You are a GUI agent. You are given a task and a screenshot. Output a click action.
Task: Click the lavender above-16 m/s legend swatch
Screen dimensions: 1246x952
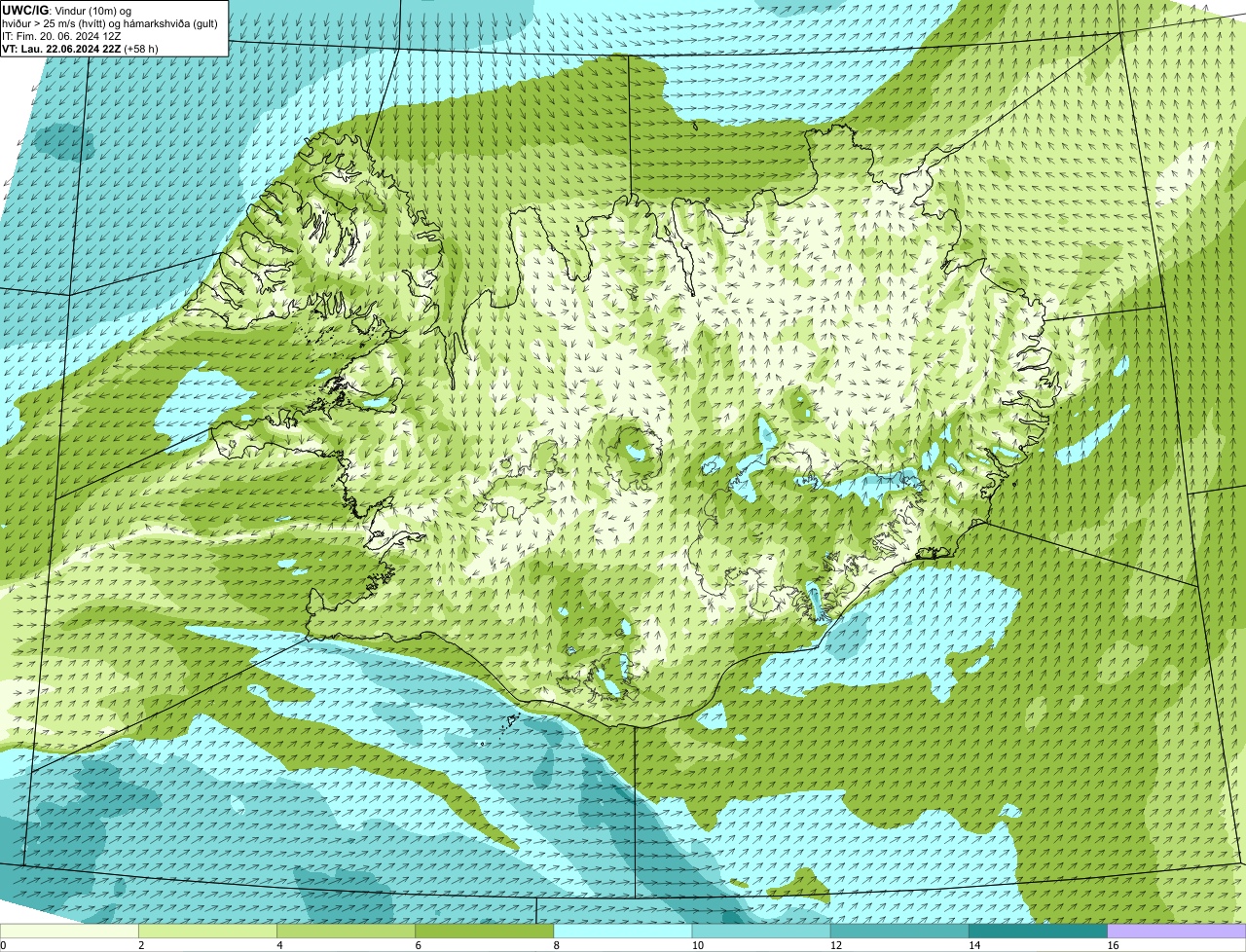point(1177,932)
